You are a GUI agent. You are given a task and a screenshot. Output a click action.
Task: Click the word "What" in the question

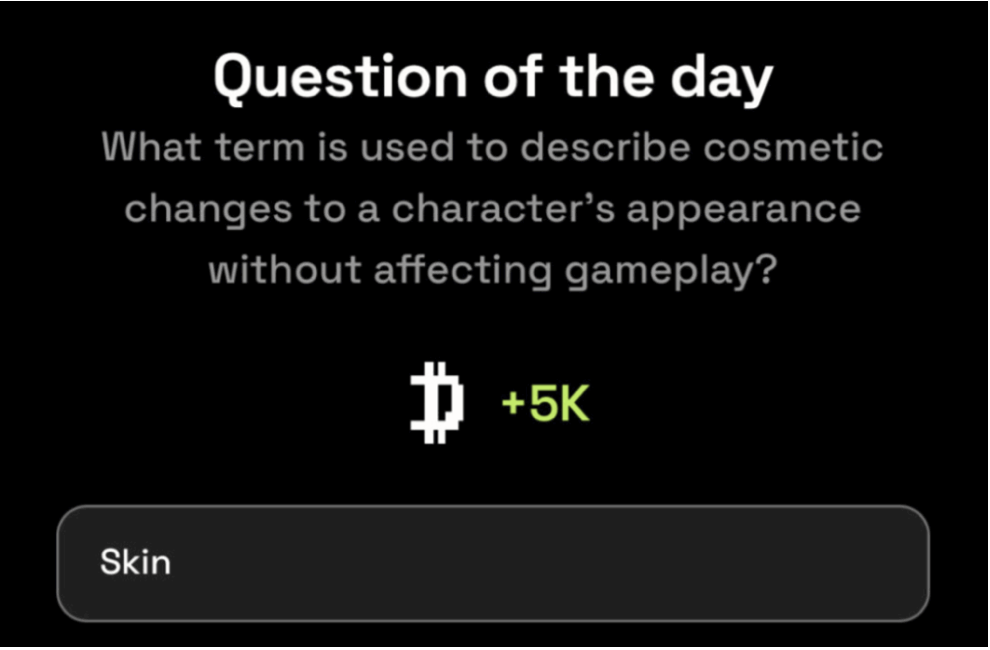point(149,149)
